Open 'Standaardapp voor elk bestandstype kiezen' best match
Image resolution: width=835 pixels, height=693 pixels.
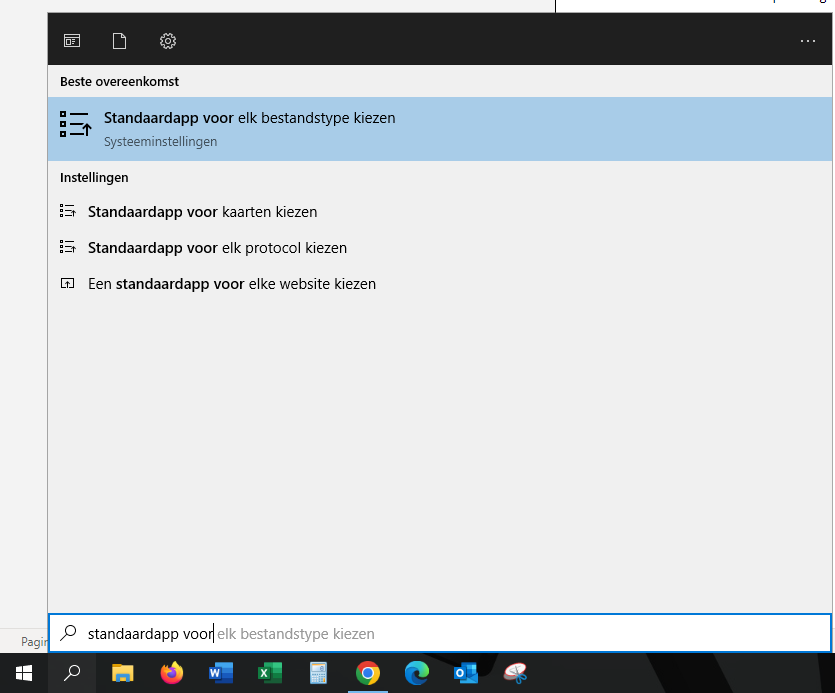coord(249,128)
